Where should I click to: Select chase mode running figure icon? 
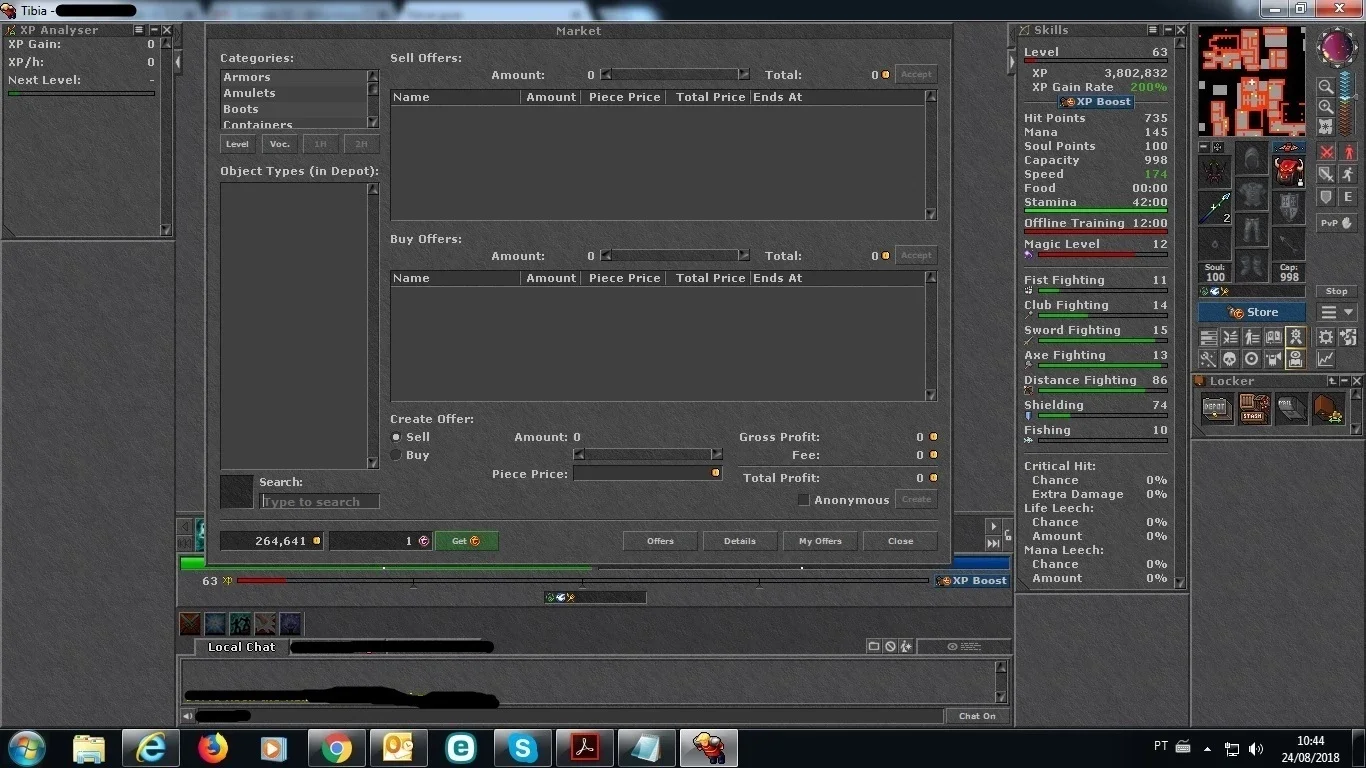coord(1348,174)
